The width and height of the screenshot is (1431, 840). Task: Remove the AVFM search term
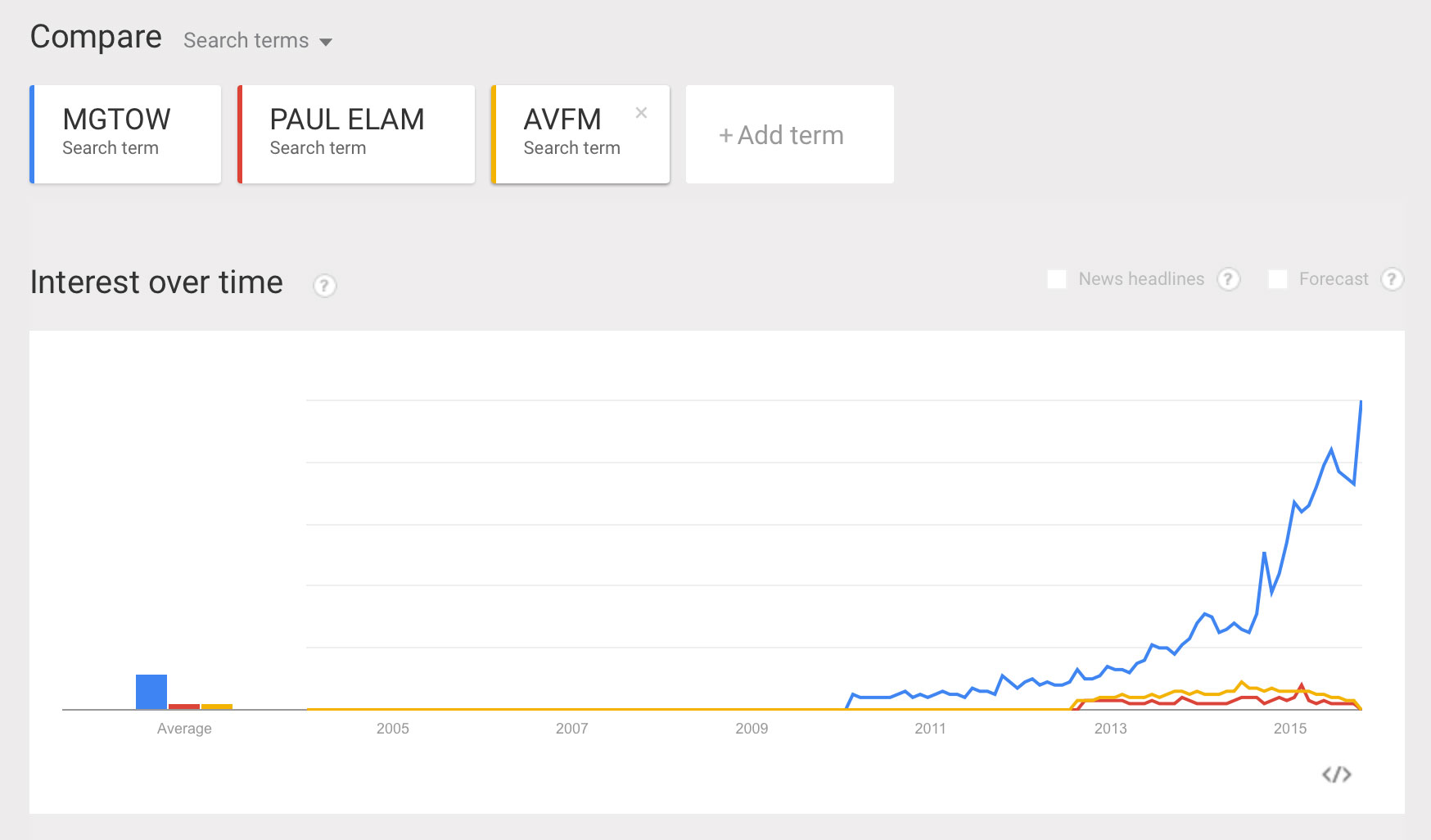tap(641, 113)
